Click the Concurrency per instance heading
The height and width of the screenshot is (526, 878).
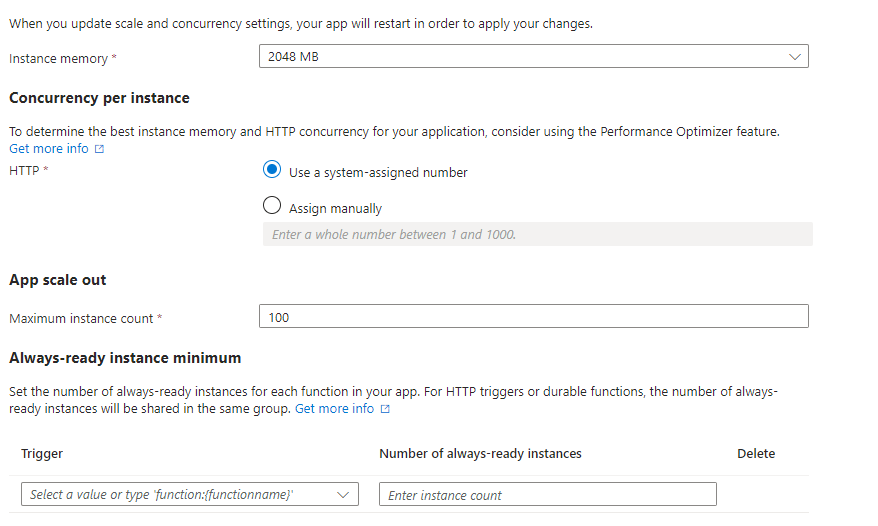pyautogui.click(x=99, y=98)
